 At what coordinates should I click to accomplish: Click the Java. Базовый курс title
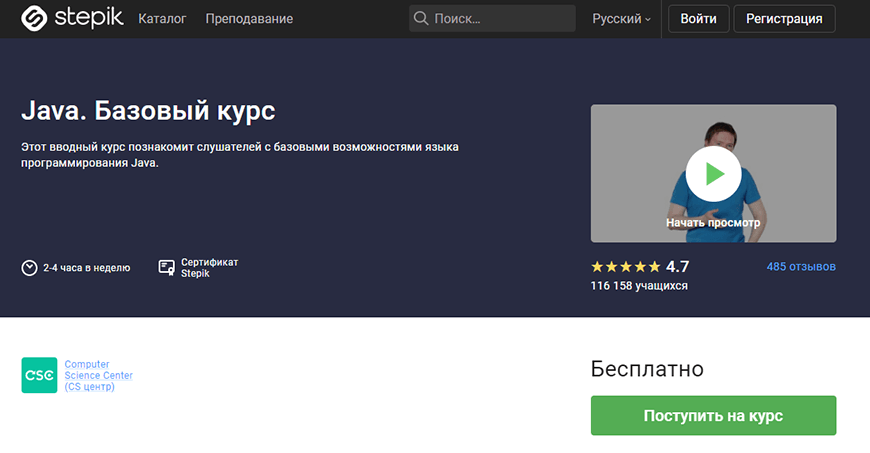(148, 109)
